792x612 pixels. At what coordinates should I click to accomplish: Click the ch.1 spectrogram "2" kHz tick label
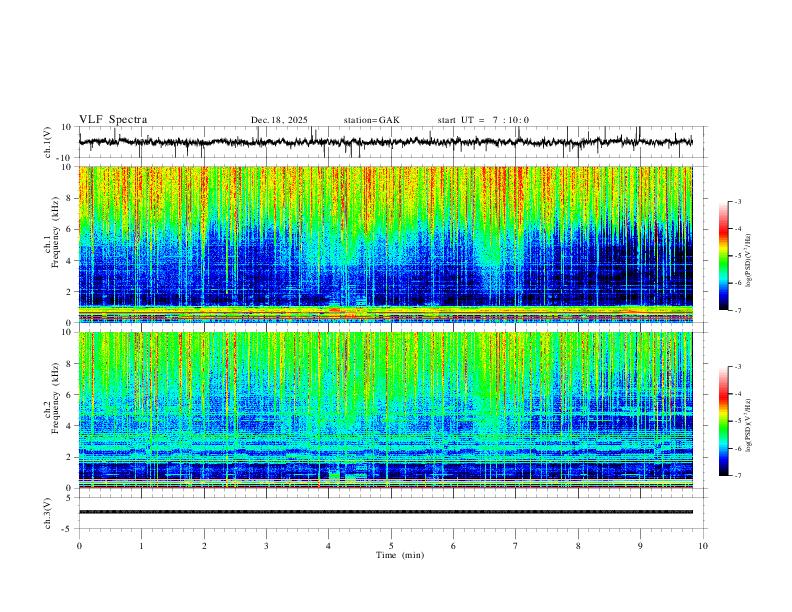tap(70, 291)
